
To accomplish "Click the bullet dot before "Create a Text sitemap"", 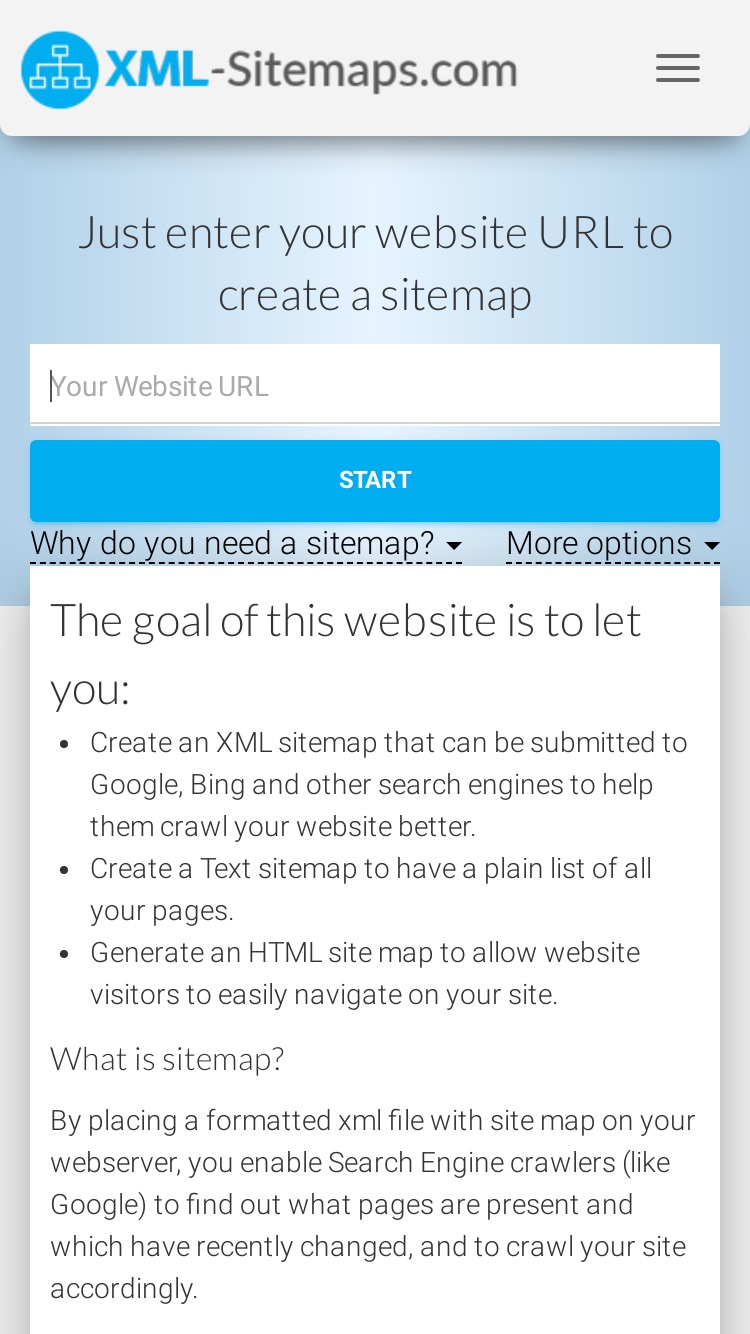I will coord(64,871).
